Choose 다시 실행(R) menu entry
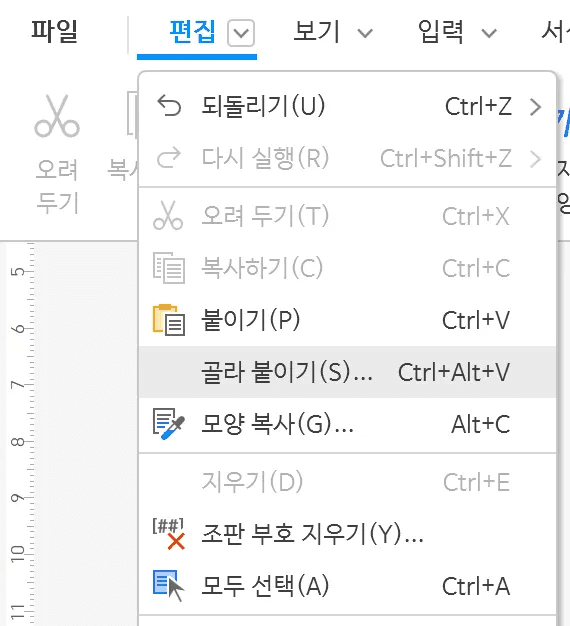The image size is (570, 626). pos(347,158)
